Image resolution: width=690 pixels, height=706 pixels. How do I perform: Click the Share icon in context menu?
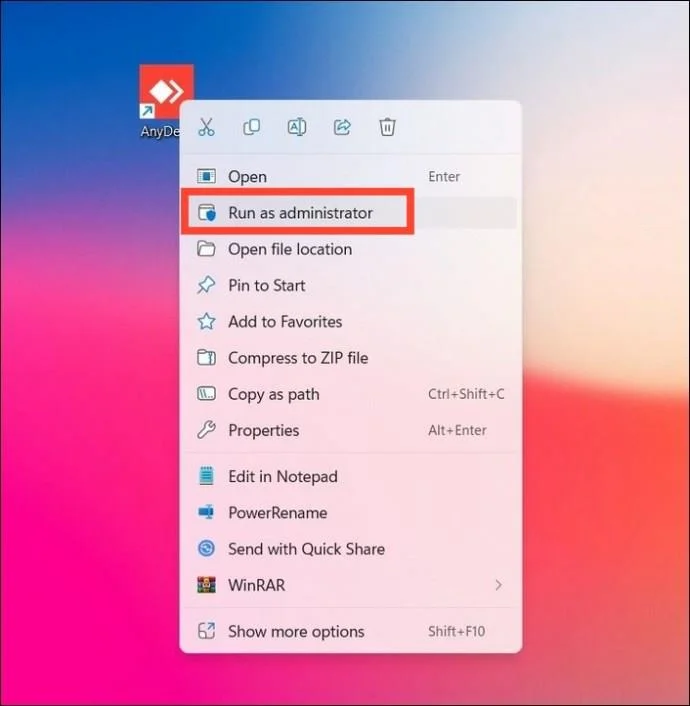point(342,127)
